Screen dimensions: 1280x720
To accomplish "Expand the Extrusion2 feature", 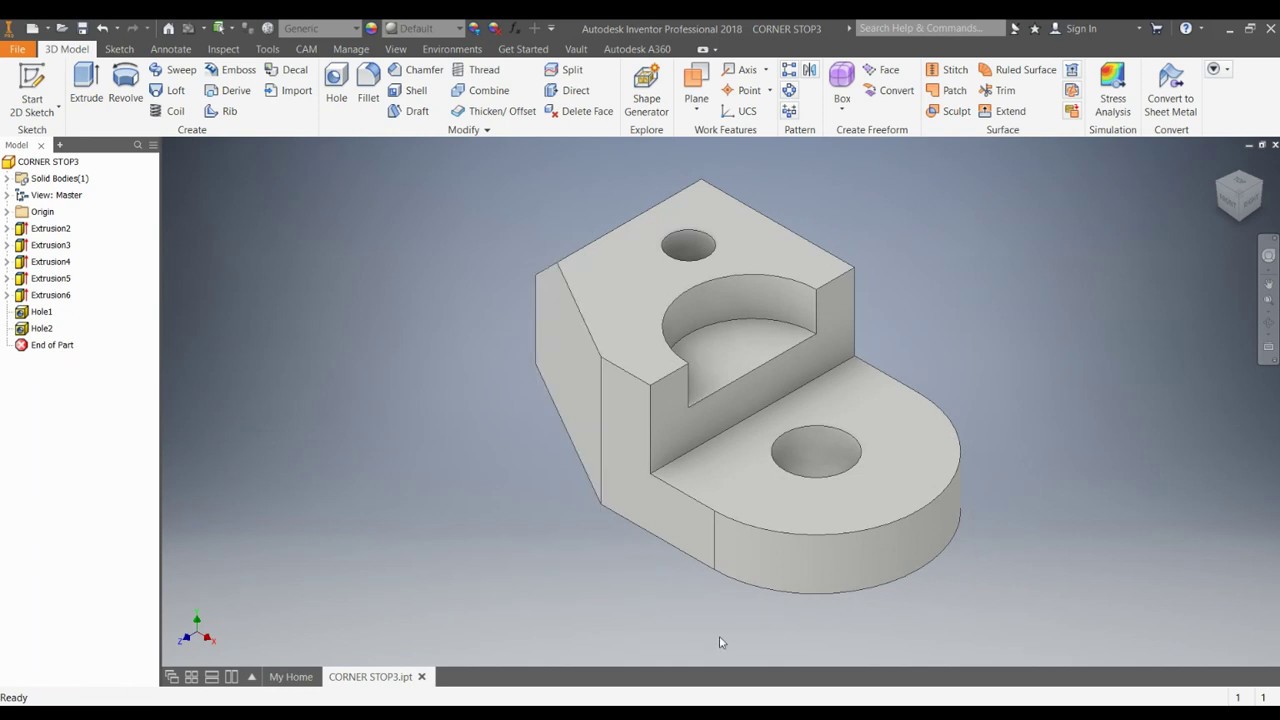I will point(7,229).
